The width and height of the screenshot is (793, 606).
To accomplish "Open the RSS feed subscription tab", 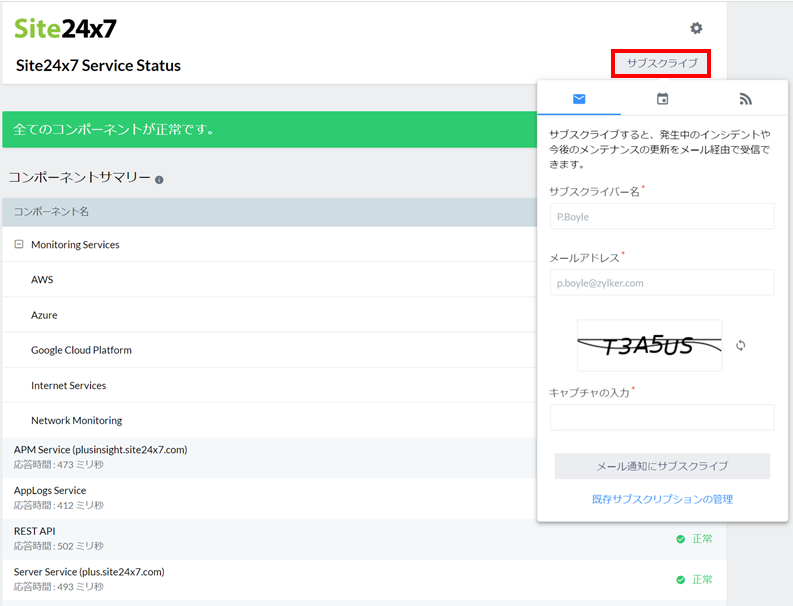I will coord(745,99).
